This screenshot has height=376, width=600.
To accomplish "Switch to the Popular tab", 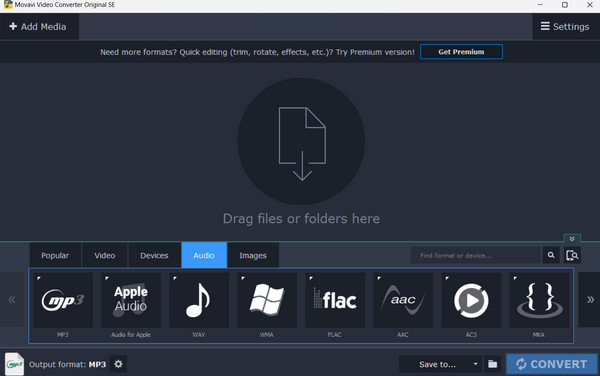I will coord(55,255).
